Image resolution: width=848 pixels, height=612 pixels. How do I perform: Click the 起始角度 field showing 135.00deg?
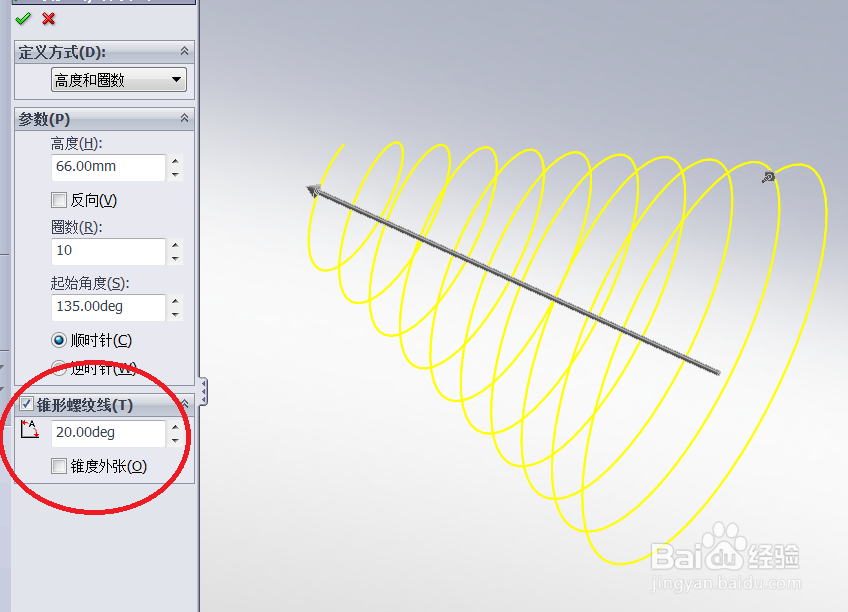pyautogui.click(x=108, y=307)
